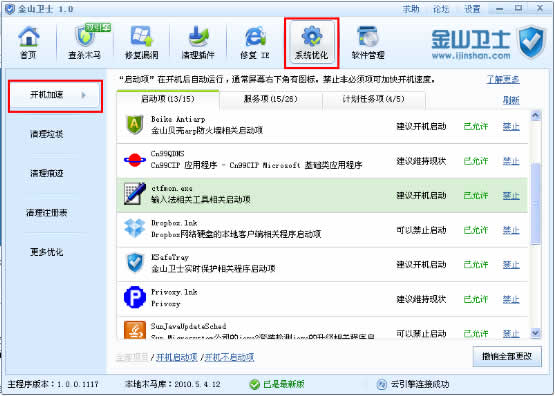Screen dimensions: 555x396
Task: Open 清理插件 plugin cleanup
Action: click(x=198, y=42)
